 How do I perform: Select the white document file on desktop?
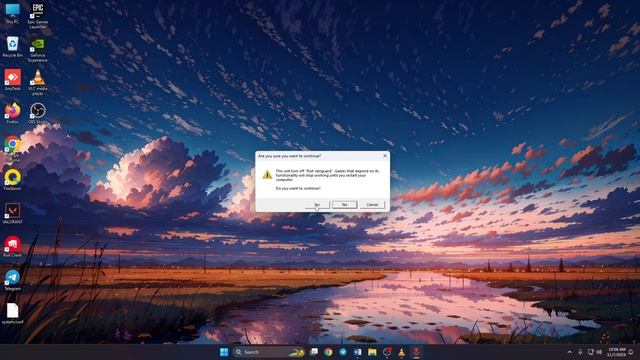(12, 313)
